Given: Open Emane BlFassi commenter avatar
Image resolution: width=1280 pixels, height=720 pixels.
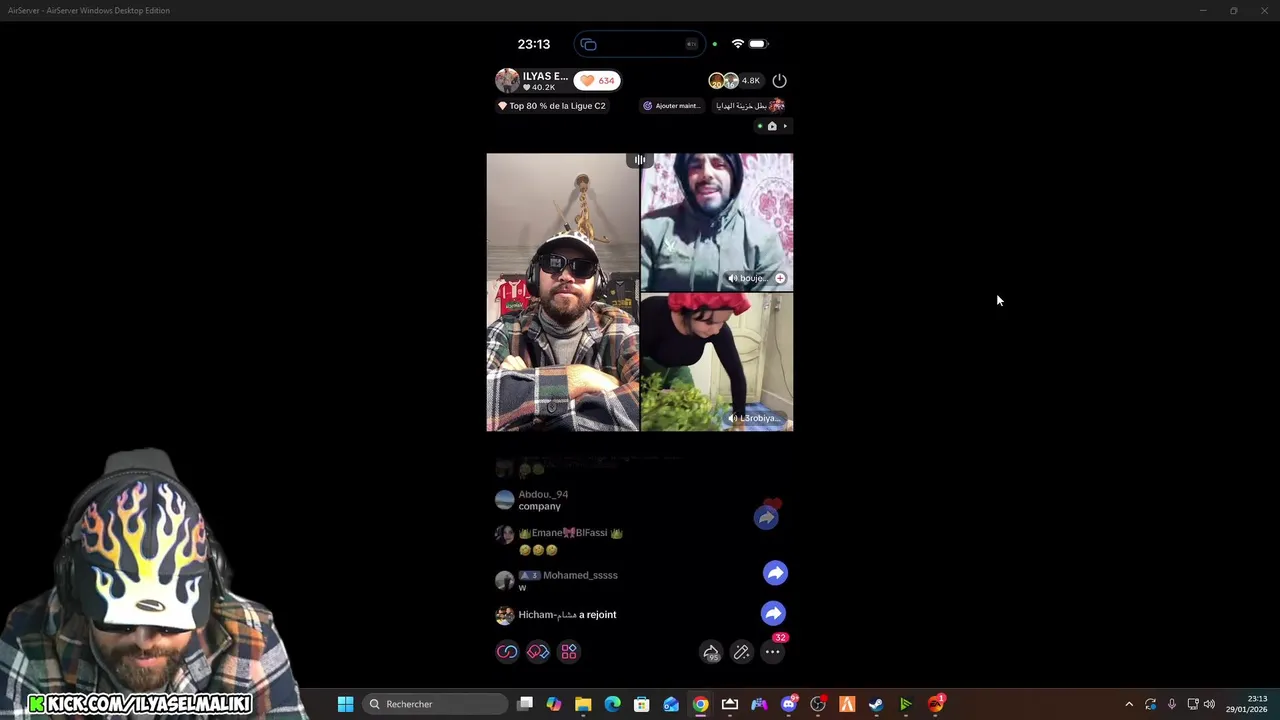Looking at the screenshot, I should pyautogui.click(x=505, y=534).
